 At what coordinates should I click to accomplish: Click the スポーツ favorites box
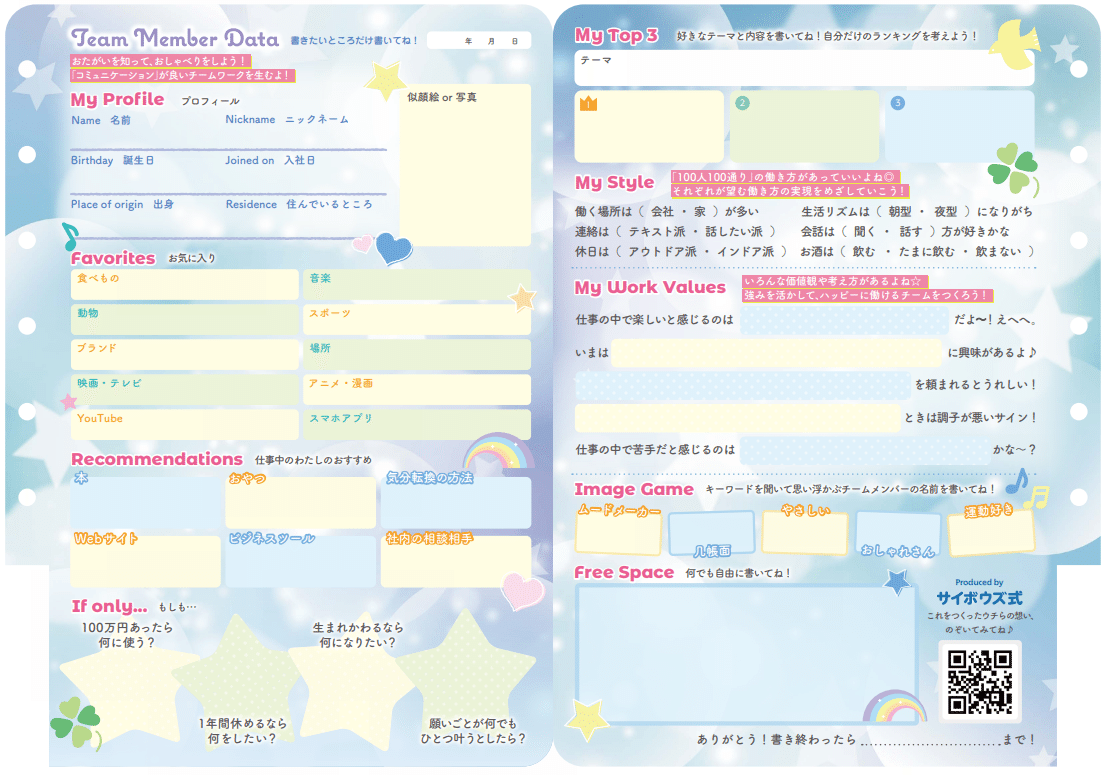tap(417, 319)
